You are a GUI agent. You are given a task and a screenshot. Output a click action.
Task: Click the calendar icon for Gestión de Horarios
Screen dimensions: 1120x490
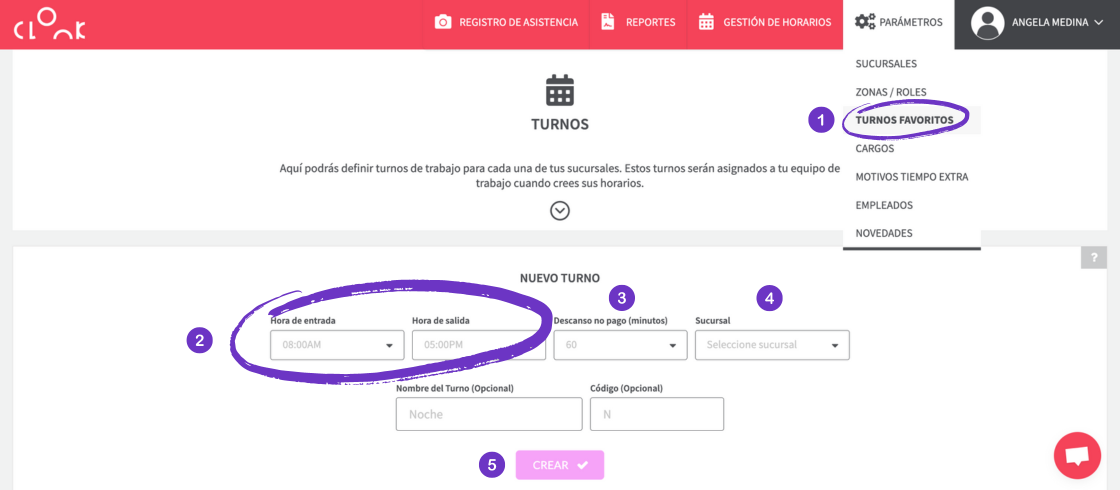[706, 22]
